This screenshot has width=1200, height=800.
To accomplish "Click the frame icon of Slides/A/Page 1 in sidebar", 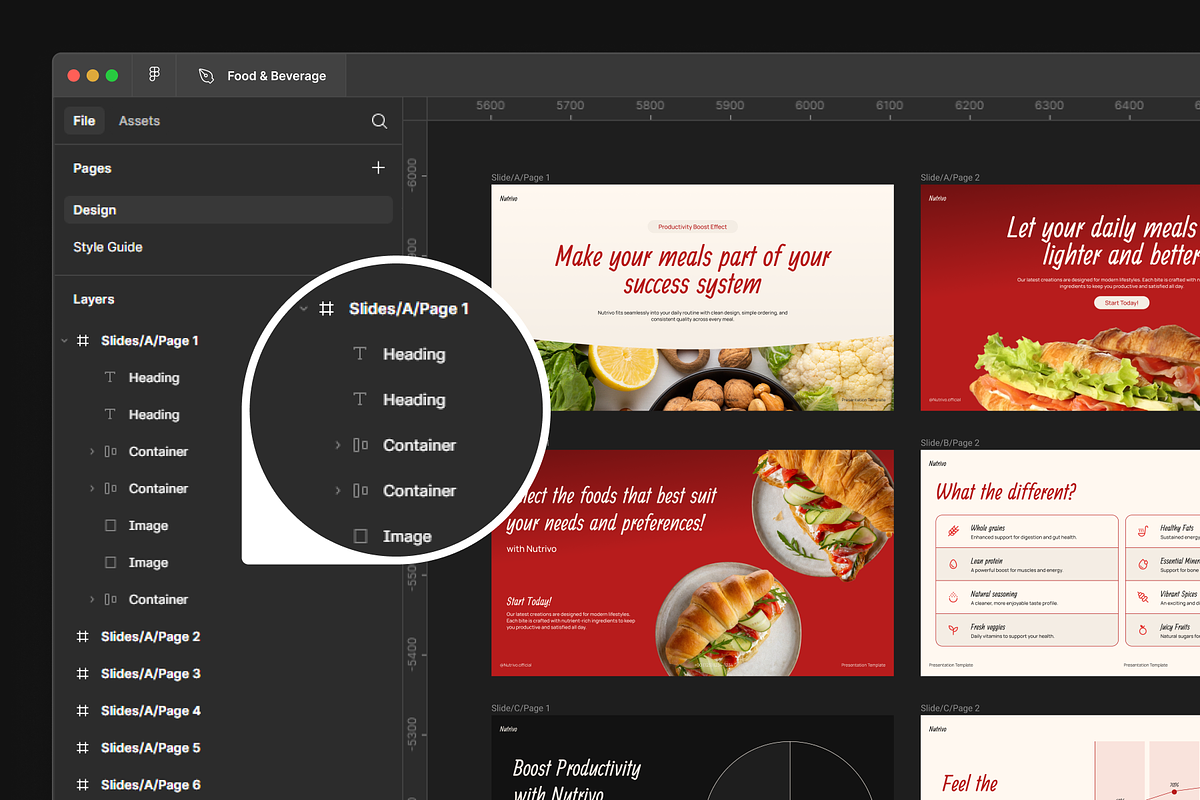I will 83,341.
